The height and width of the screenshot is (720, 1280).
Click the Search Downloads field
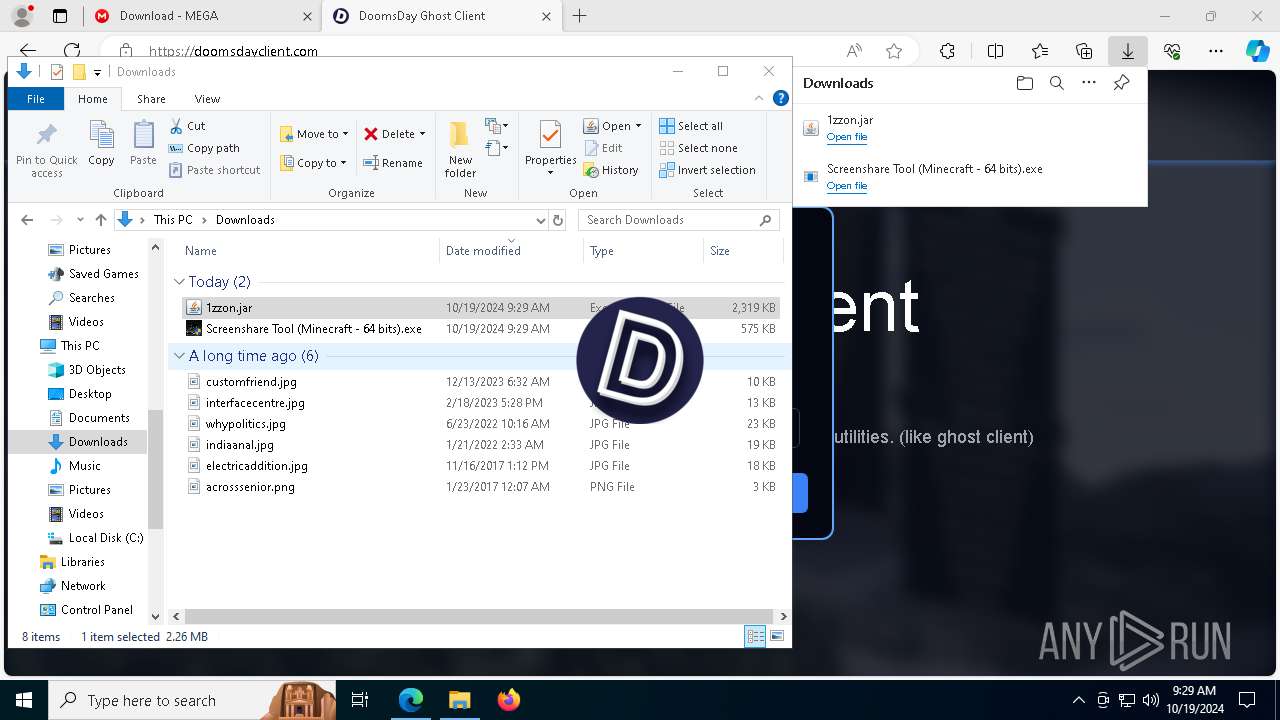(678, 220)
